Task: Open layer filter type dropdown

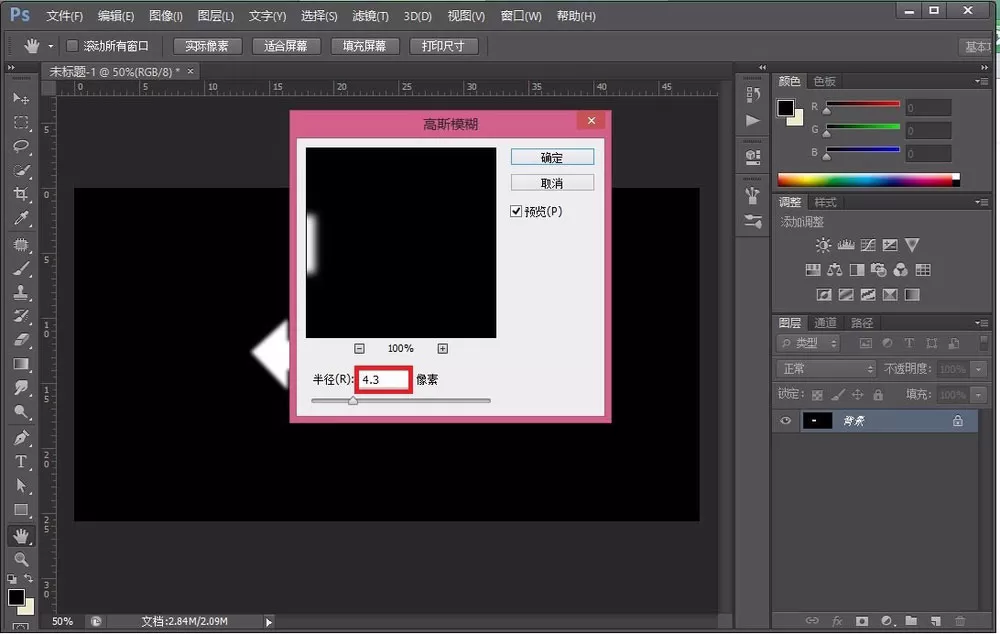Action: click(x=808, y=343)
